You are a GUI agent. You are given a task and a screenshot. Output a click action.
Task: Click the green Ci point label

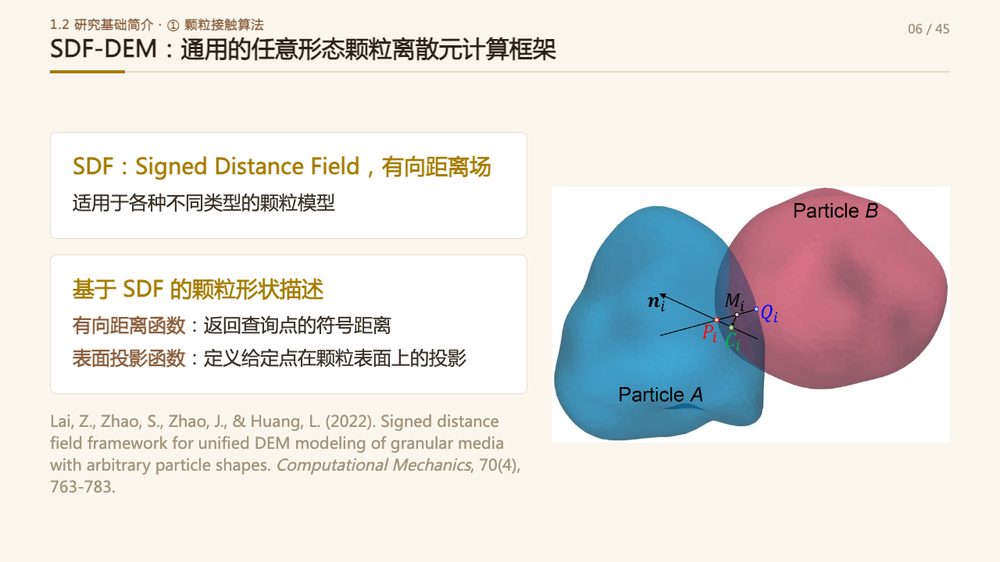click(733, 342)
